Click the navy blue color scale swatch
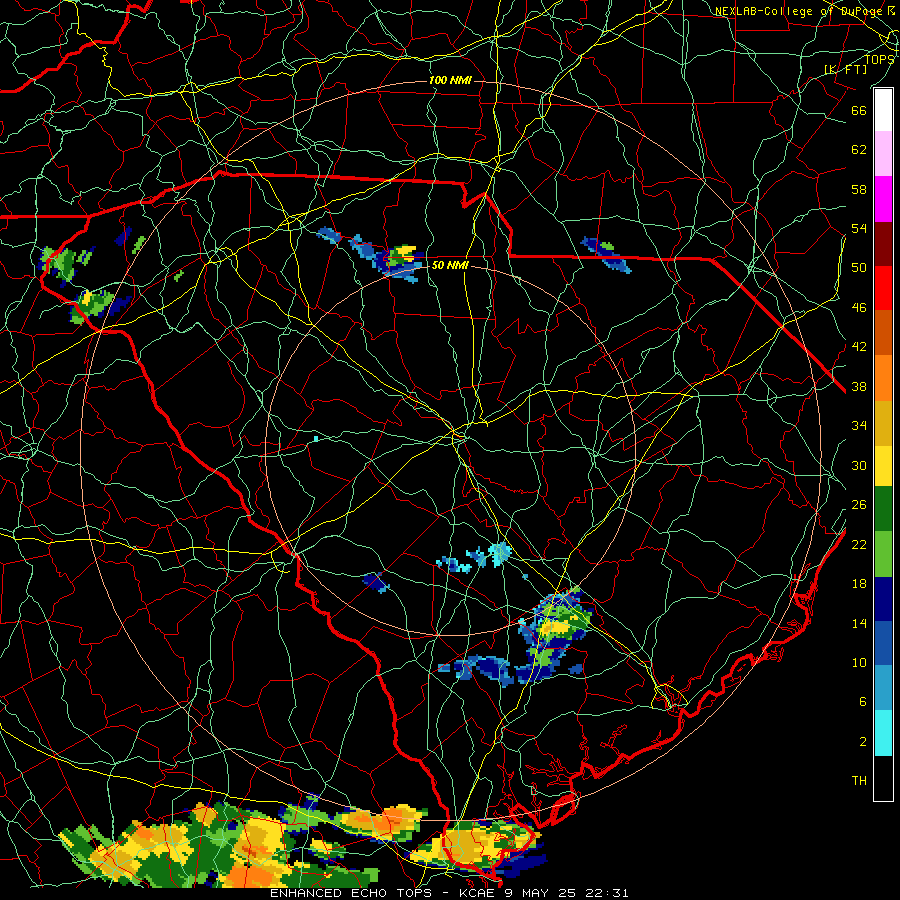This screenshot has width=900, height=900. 883,599
